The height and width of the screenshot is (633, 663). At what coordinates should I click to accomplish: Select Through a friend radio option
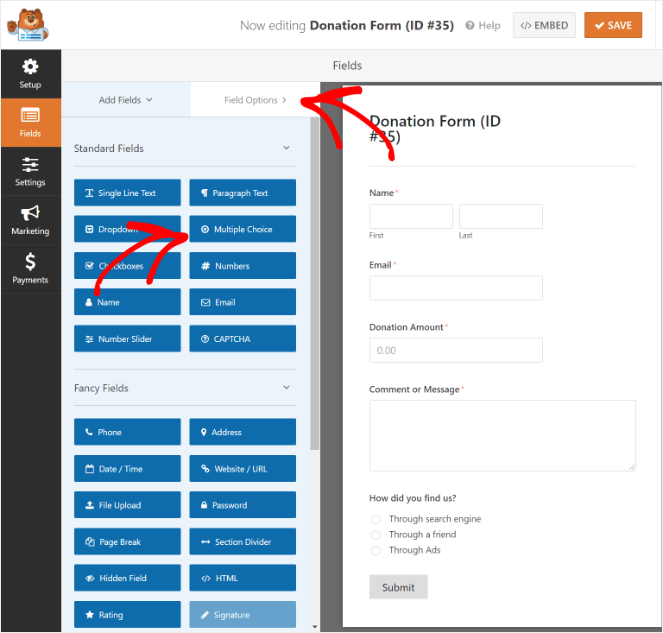point(375,534)
